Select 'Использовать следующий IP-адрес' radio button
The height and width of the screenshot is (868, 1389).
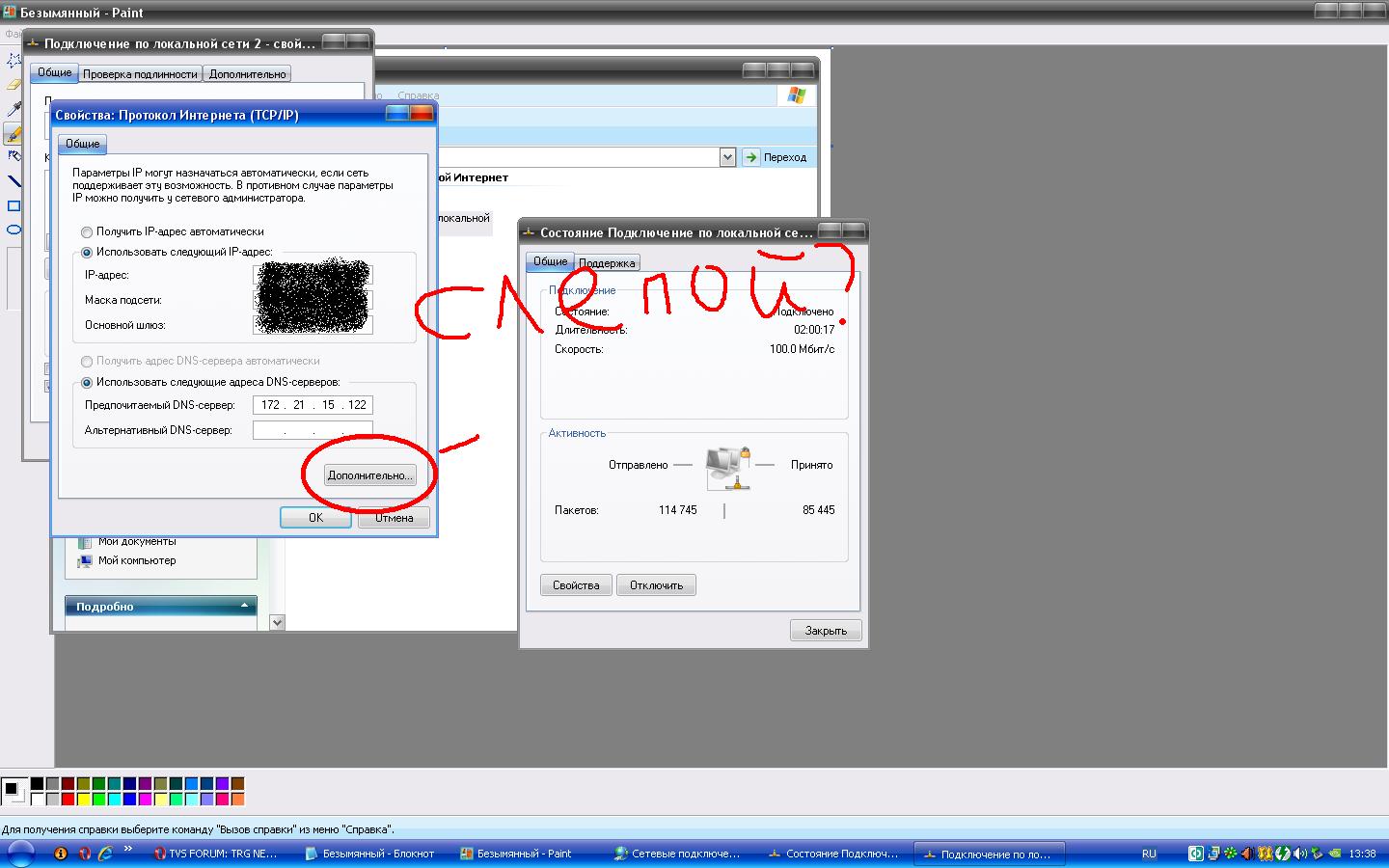click(87, 253)
